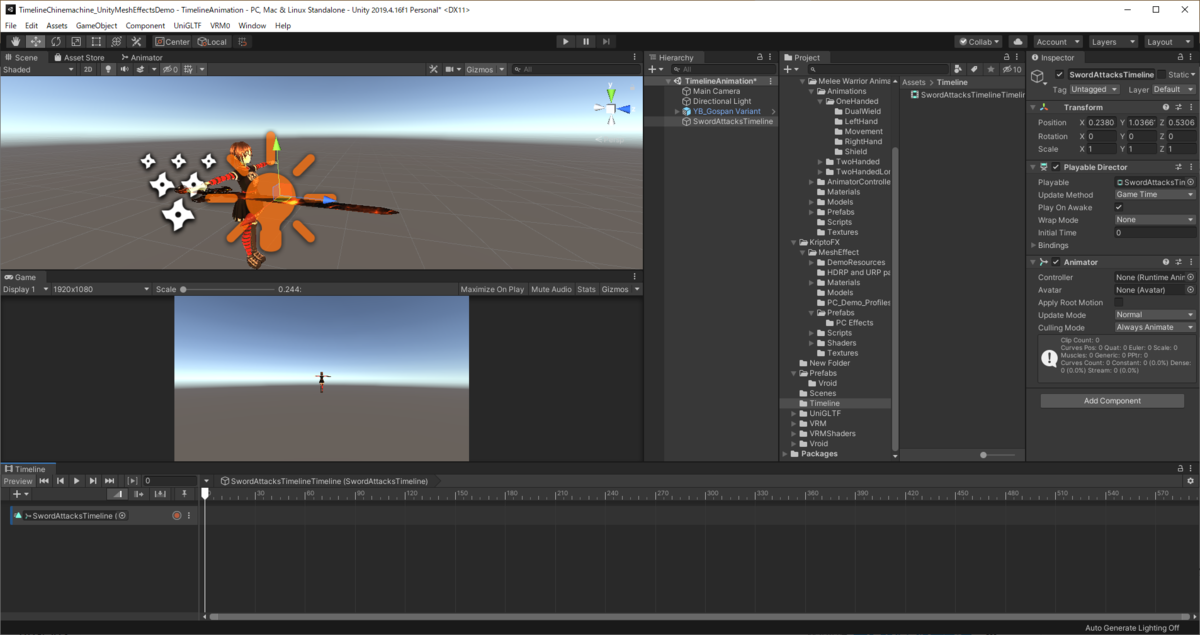Adjust the Project icon size slider
The image size is (1200, 635).
pos(985,455)
